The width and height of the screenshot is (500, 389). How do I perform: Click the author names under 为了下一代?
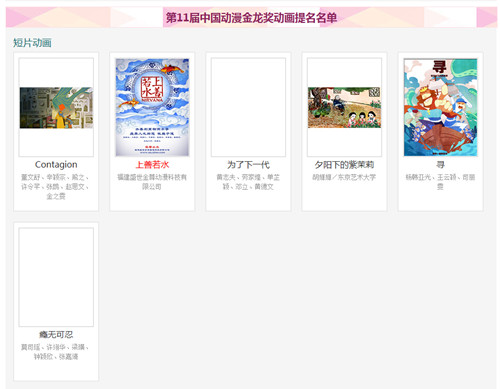248,182
